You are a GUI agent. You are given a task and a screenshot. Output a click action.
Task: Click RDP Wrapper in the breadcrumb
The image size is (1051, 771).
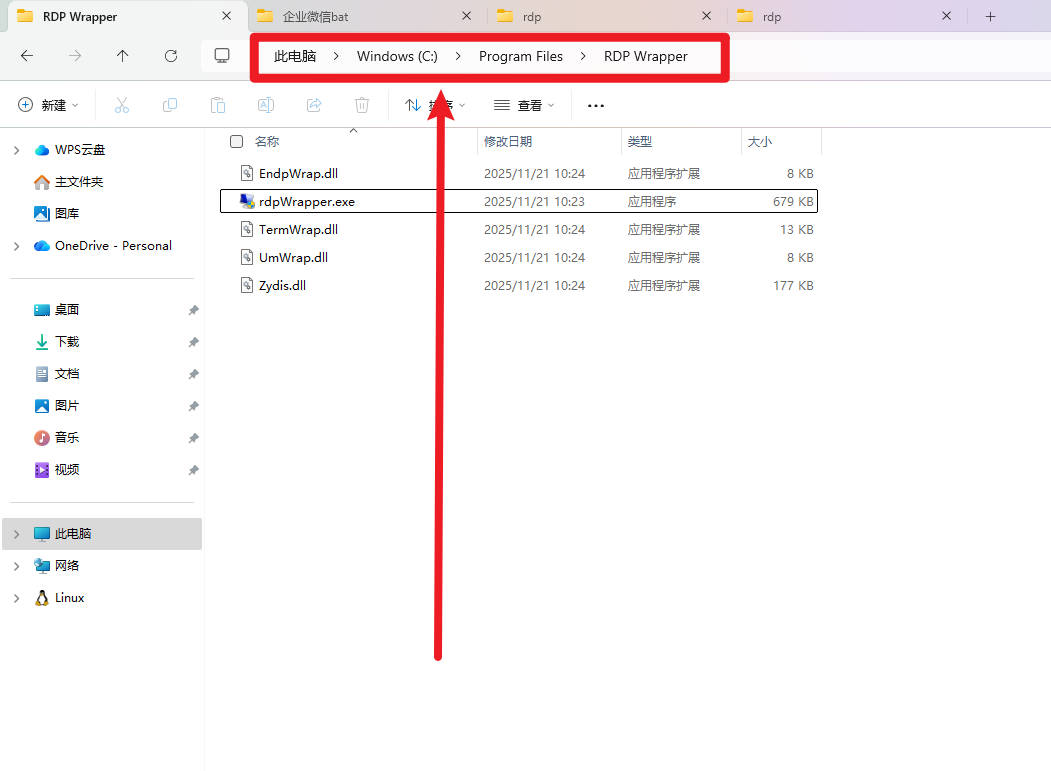[645, 56]
